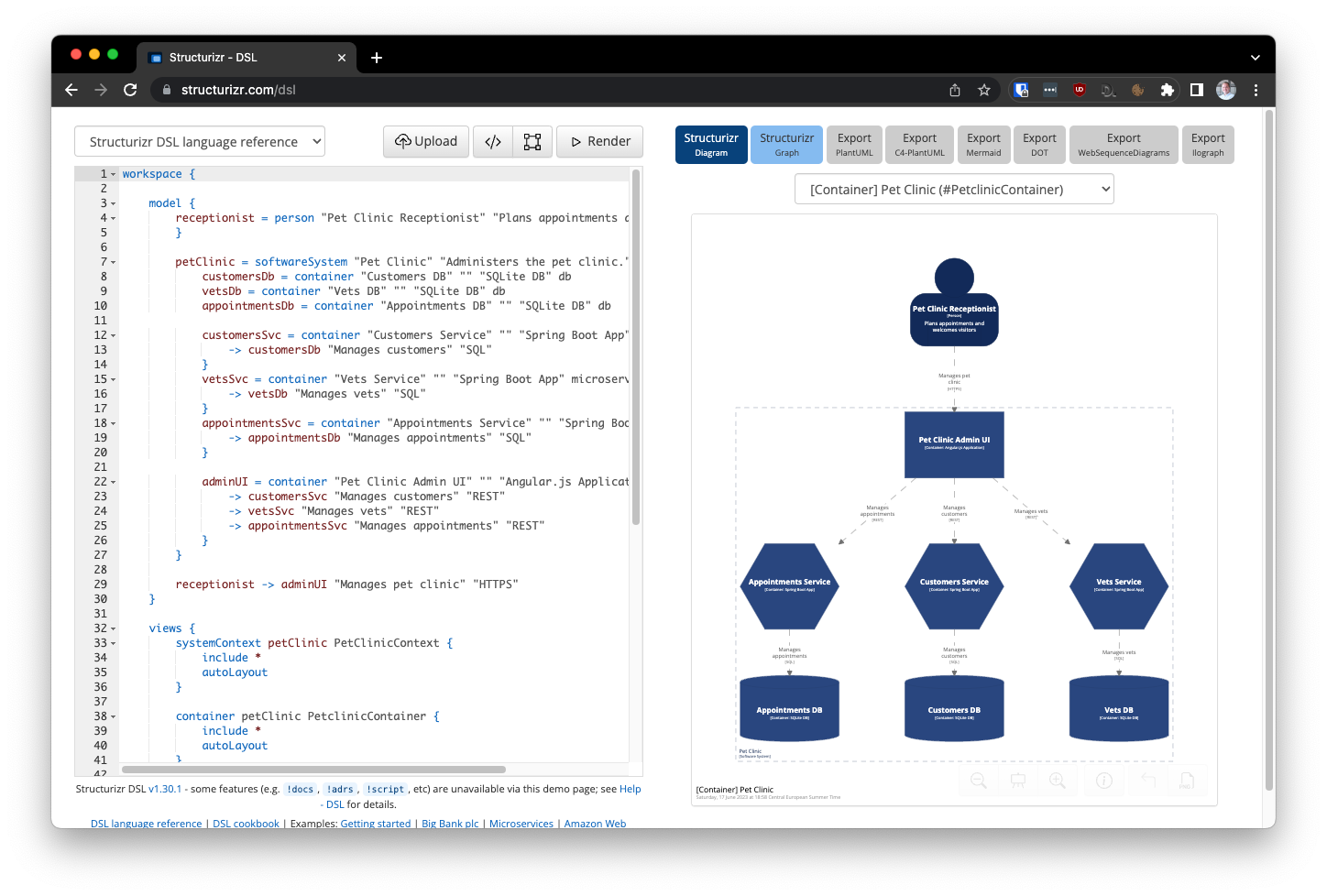Click the source code brackets icon button
1327x896 pixels.
[x=493, y=142]
